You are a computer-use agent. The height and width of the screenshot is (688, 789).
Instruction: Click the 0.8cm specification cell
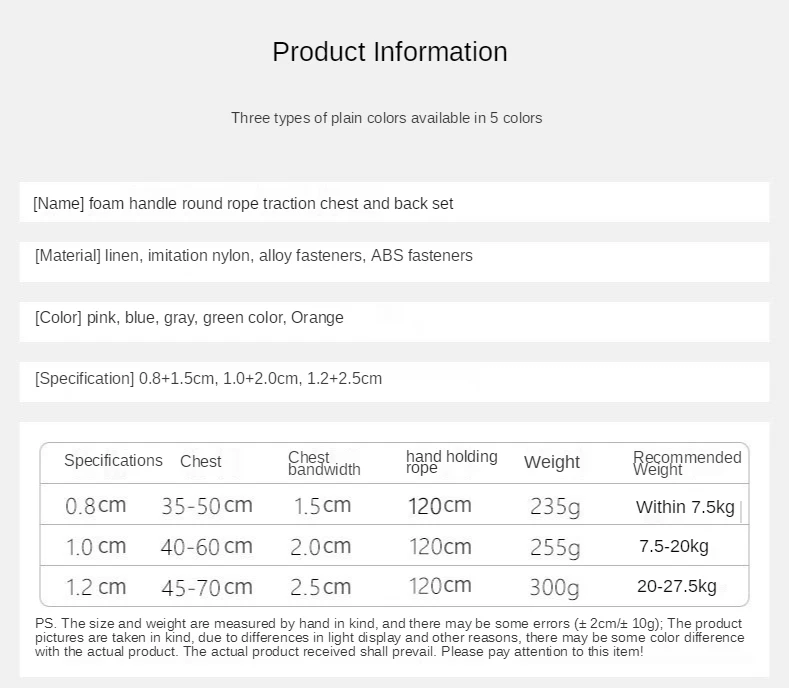coord(96,506)
